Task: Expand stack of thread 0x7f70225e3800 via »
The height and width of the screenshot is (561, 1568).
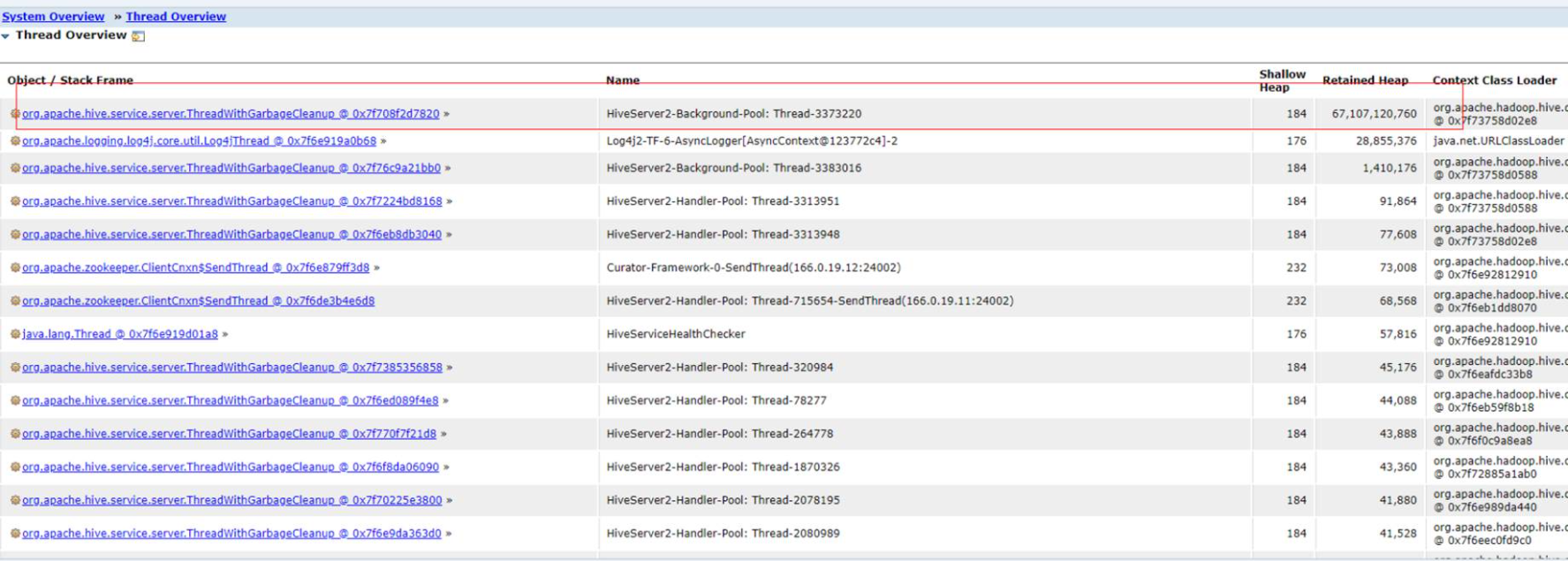Action: [x=449, y=500]
